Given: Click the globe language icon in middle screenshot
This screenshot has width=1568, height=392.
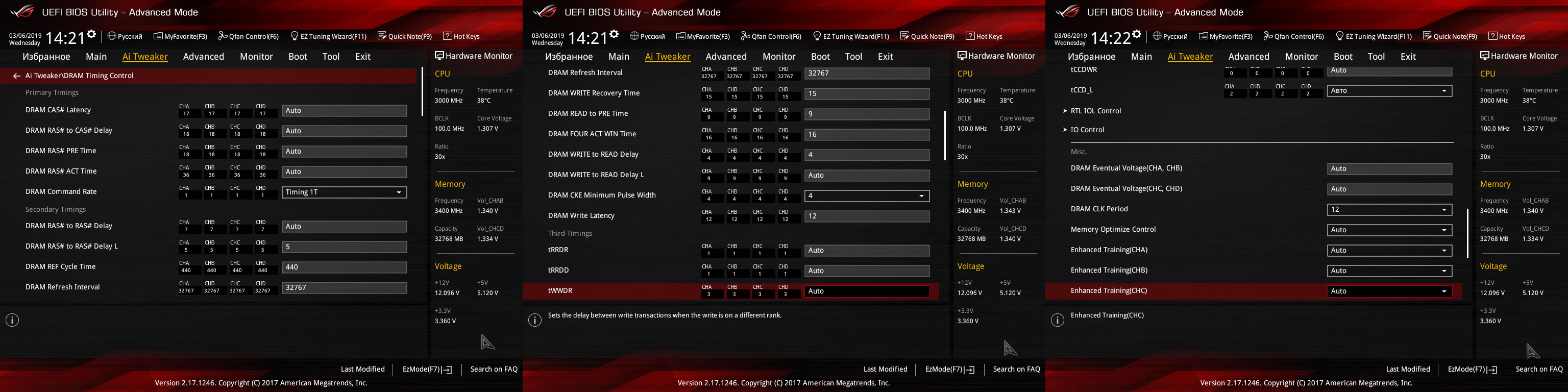Looking at the screenshot, I should point(634,36).
